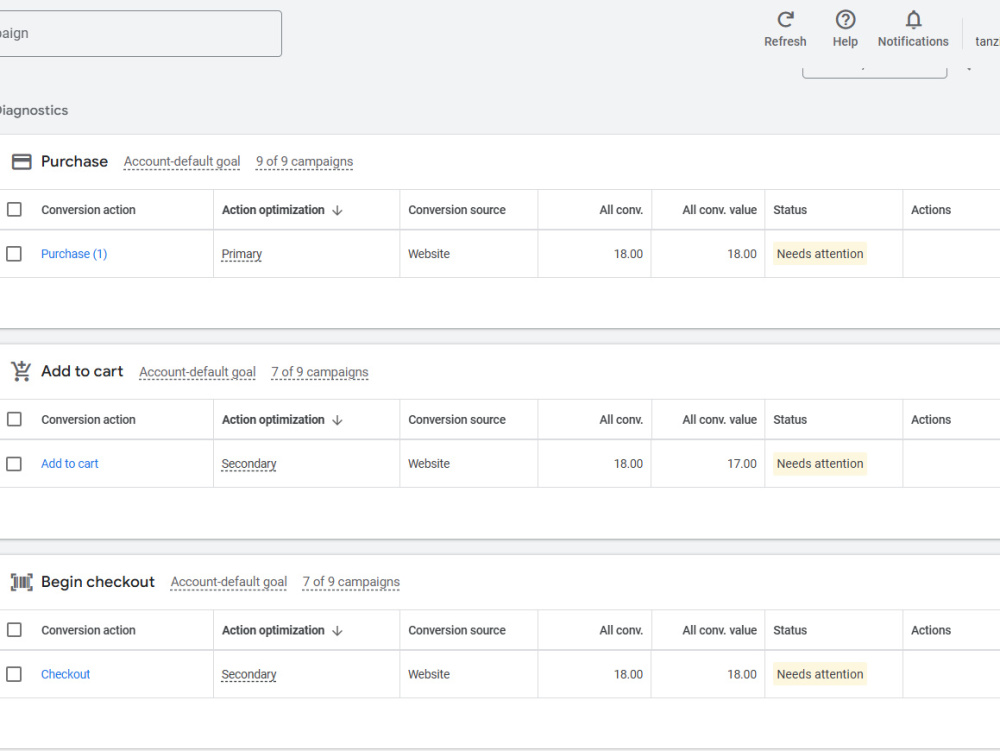
Task: Sort Add to cart table by arrow
Action: (337, 419)
